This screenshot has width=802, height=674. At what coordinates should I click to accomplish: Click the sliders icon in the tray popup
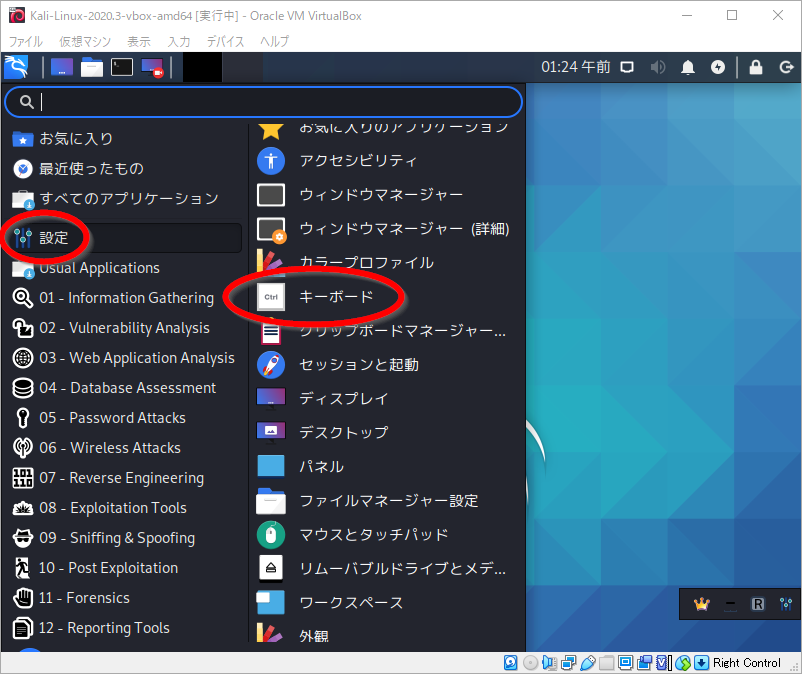[x=786, y=604]
